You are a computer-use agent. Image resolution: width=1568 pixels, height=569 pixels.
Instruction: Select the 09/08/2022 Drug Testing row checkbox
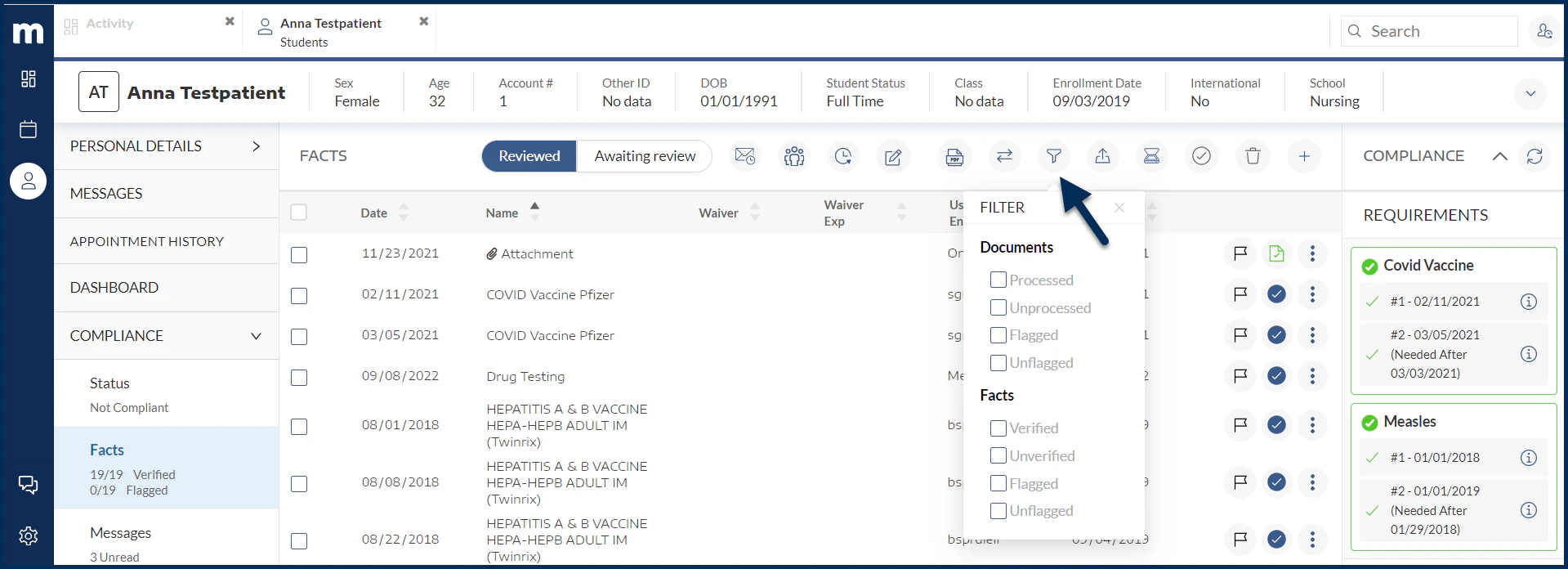click(299, 378)
